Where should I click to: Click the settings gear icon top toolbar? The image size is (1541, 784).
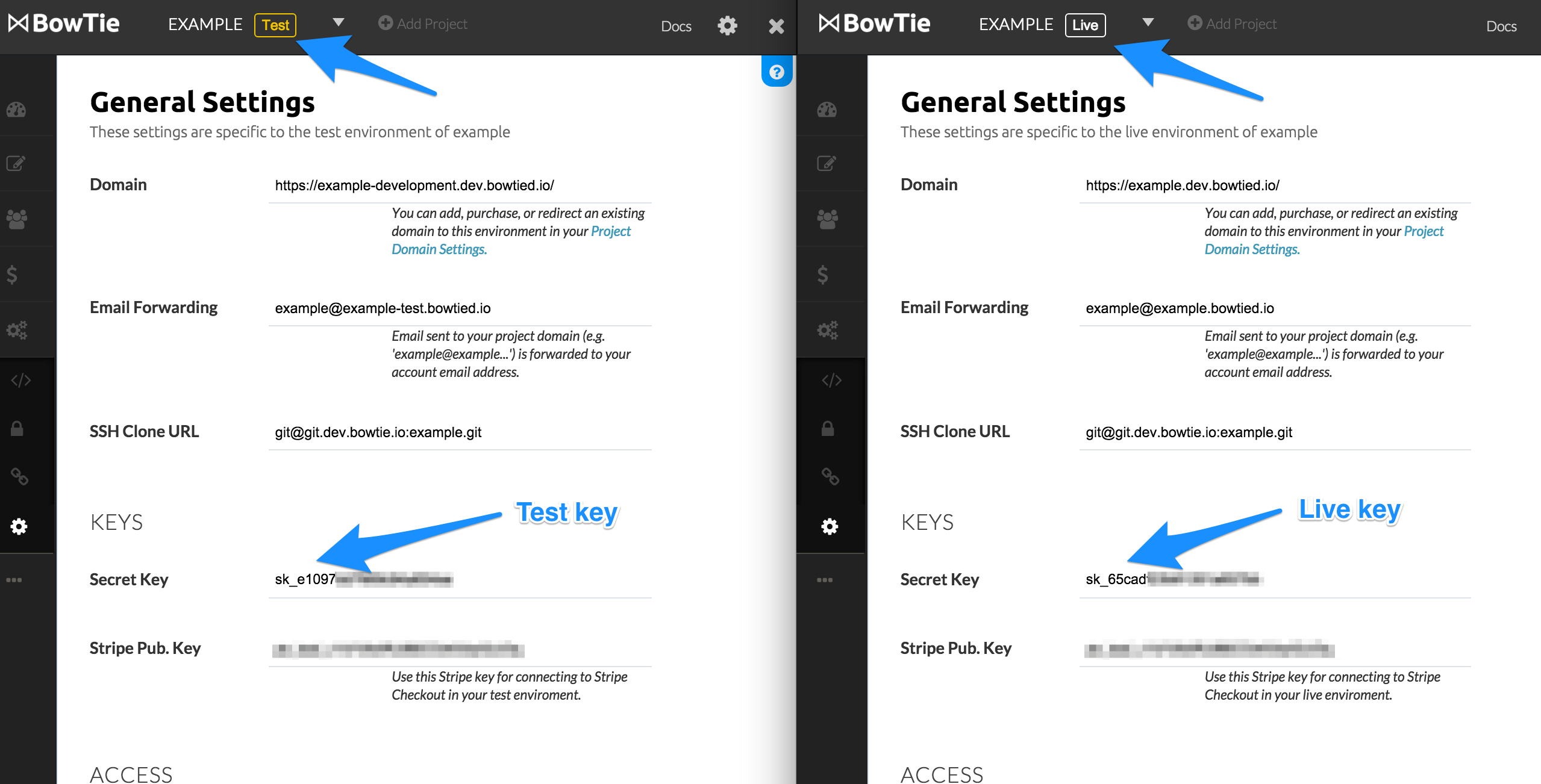[x=726, y=25]
